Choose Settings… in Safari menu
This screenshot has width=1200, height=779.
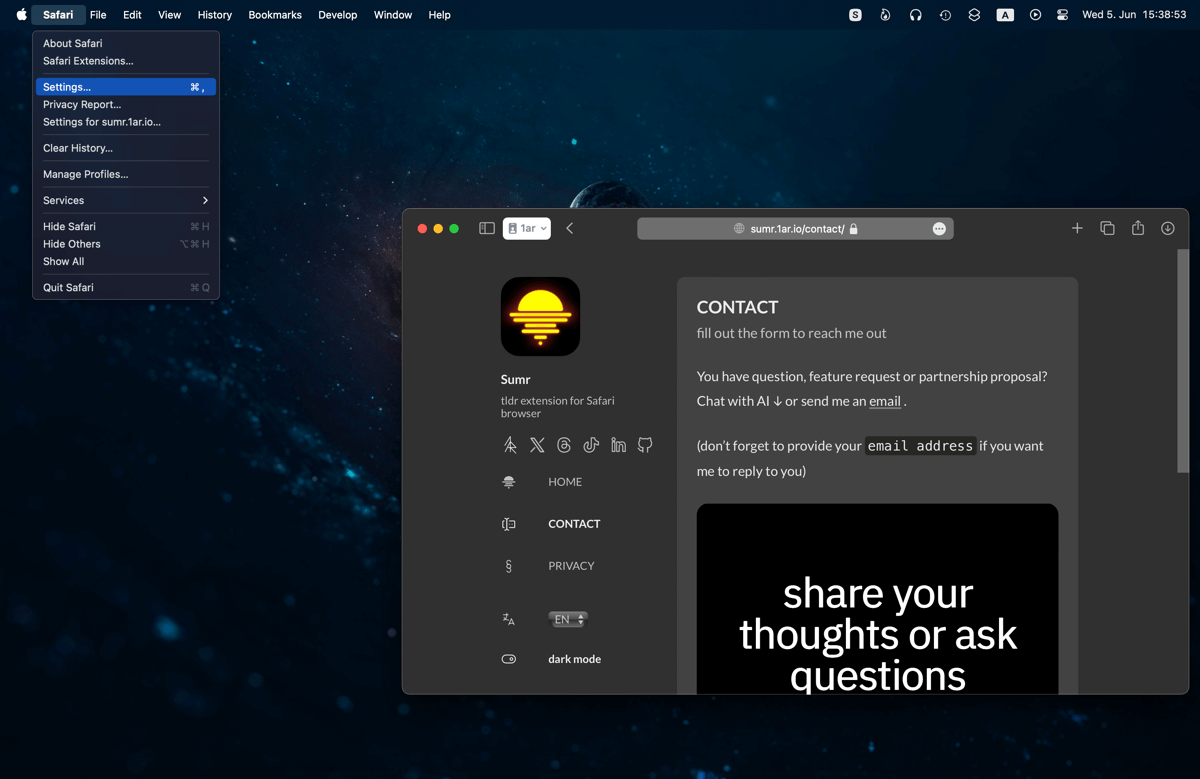pos(125,87)
